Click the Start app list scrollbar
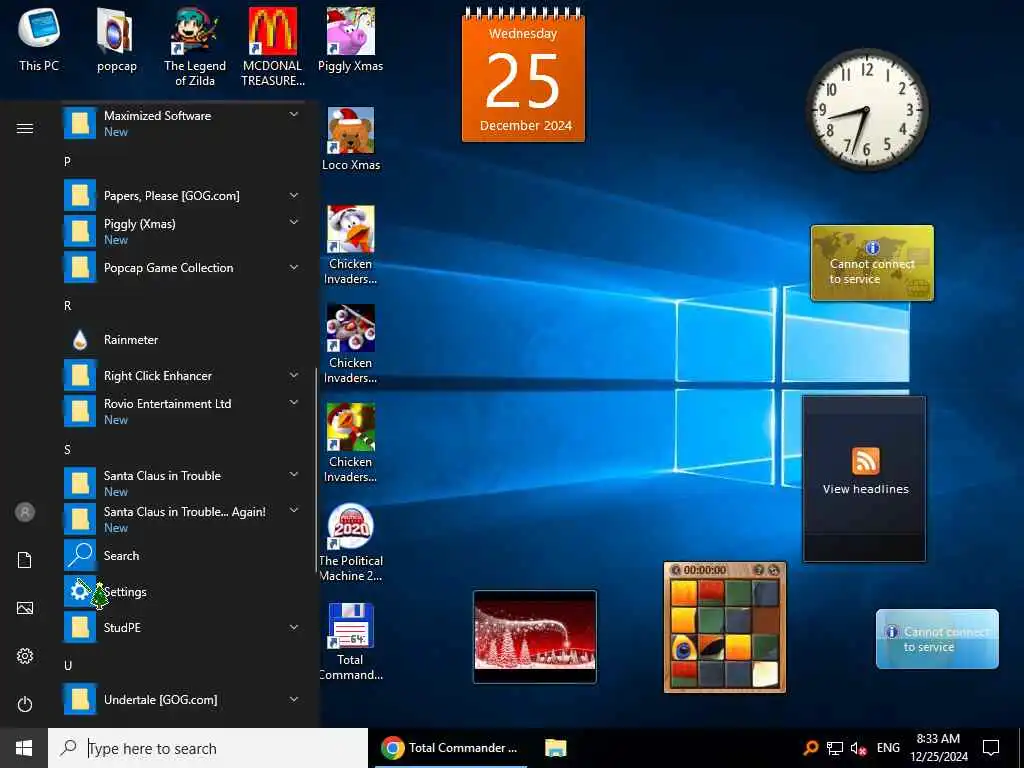This screenshot has width=1024, height=768. click(316, 470)
